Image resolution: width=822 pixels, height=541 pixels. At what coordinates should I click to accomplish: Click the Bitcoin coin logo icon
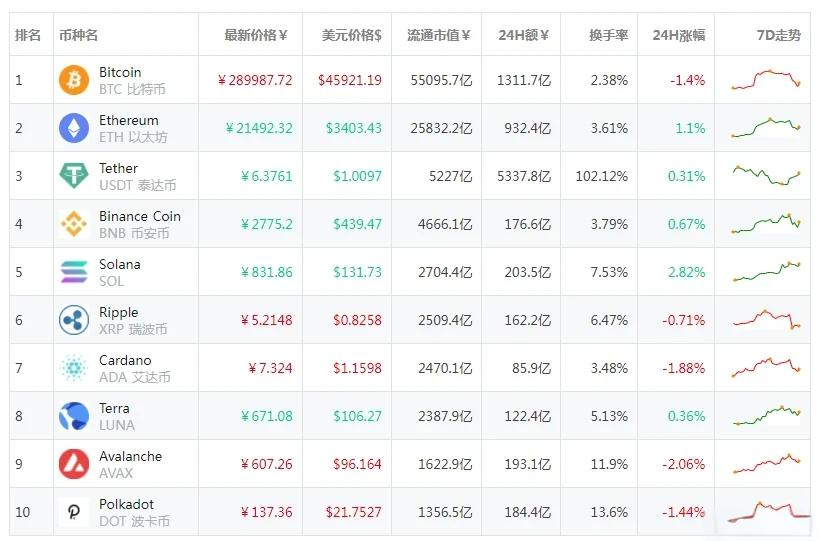74,80
